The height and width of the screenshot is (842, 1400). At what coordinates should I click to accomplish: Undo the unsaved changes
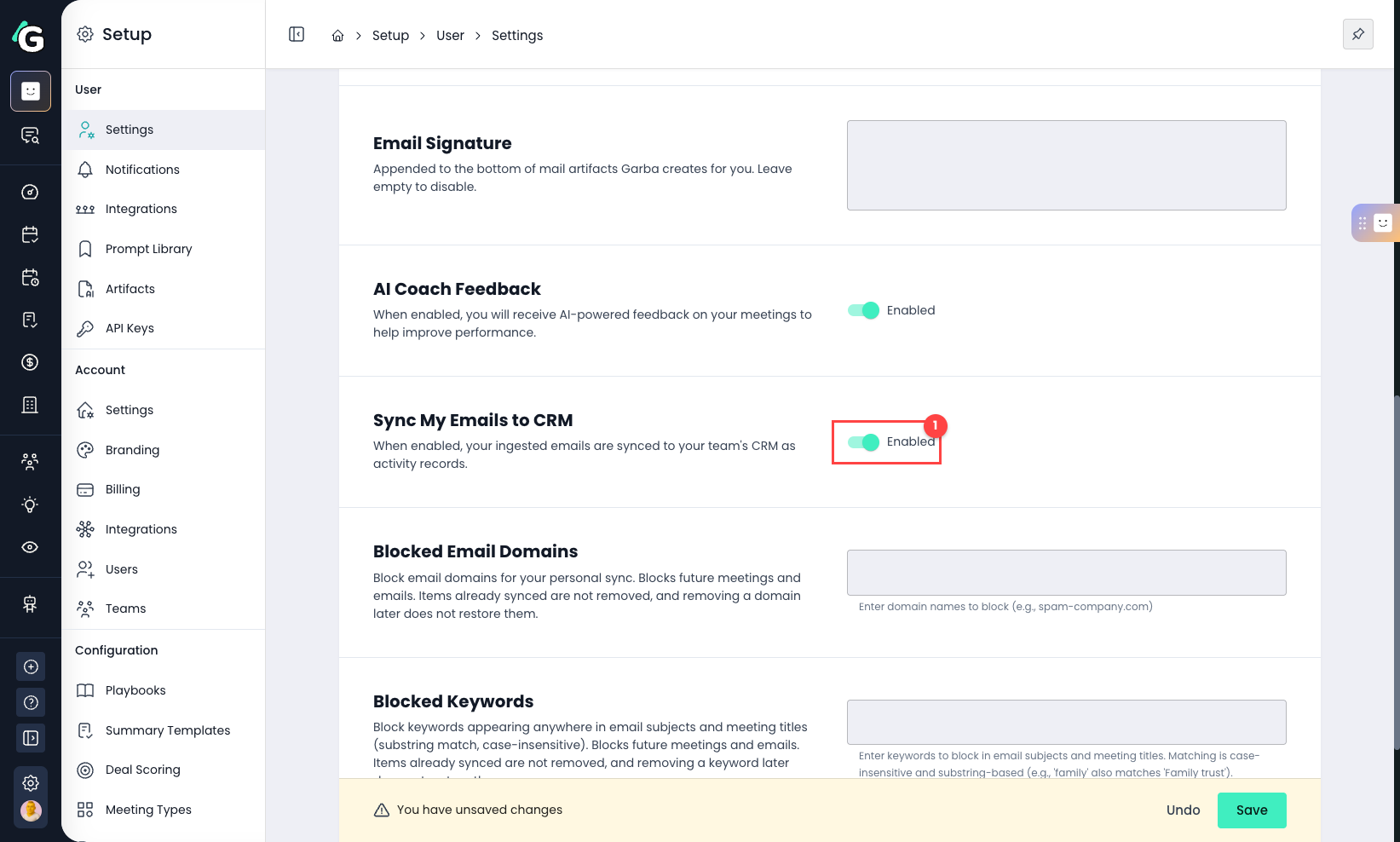[1183, 810]
